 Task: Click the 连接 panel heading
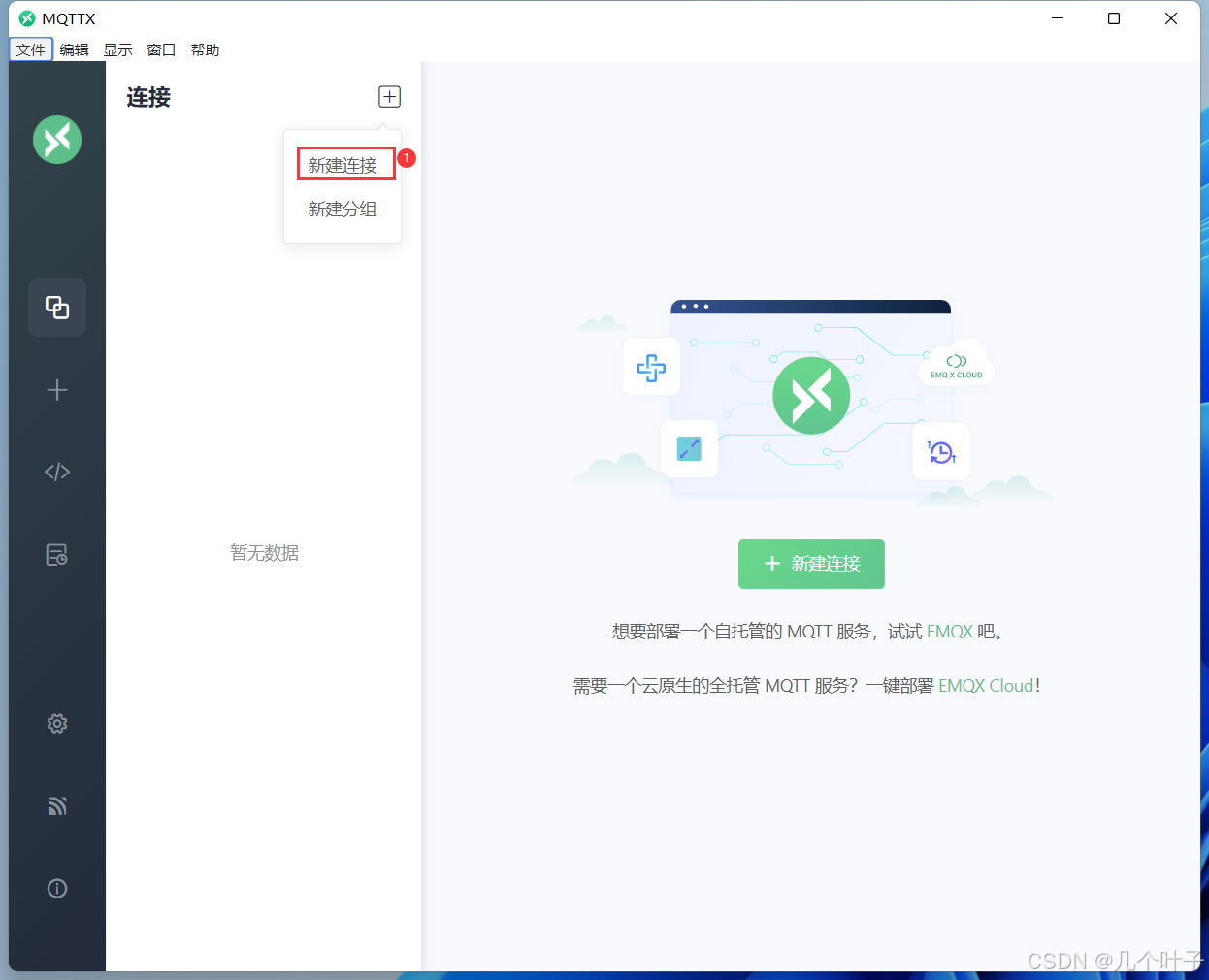coord(148,97)
